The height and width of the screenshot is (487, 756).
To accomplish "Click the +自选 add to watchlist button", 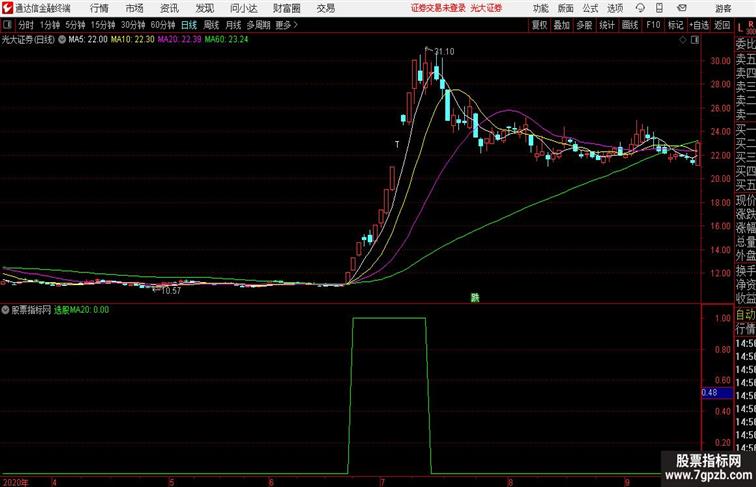I will point(699,25).
